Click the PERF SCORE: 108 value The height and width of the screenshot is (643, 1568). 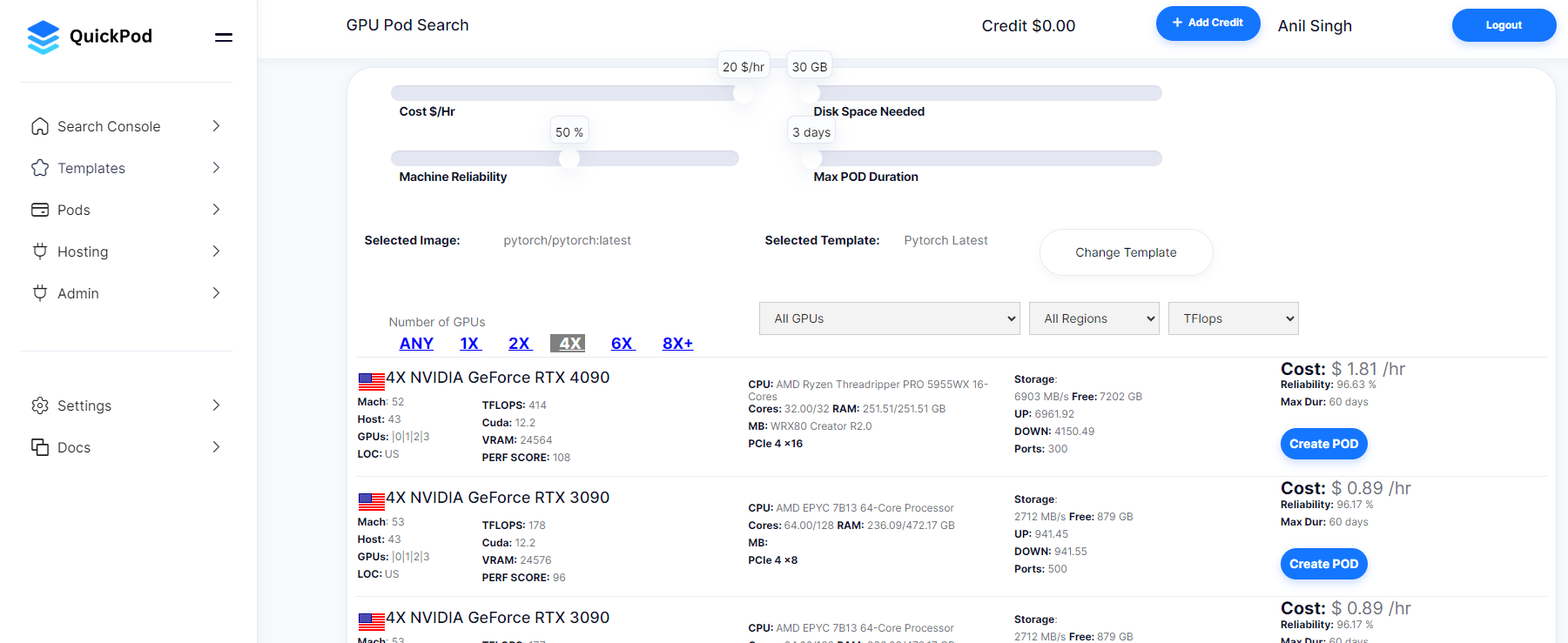526,458
